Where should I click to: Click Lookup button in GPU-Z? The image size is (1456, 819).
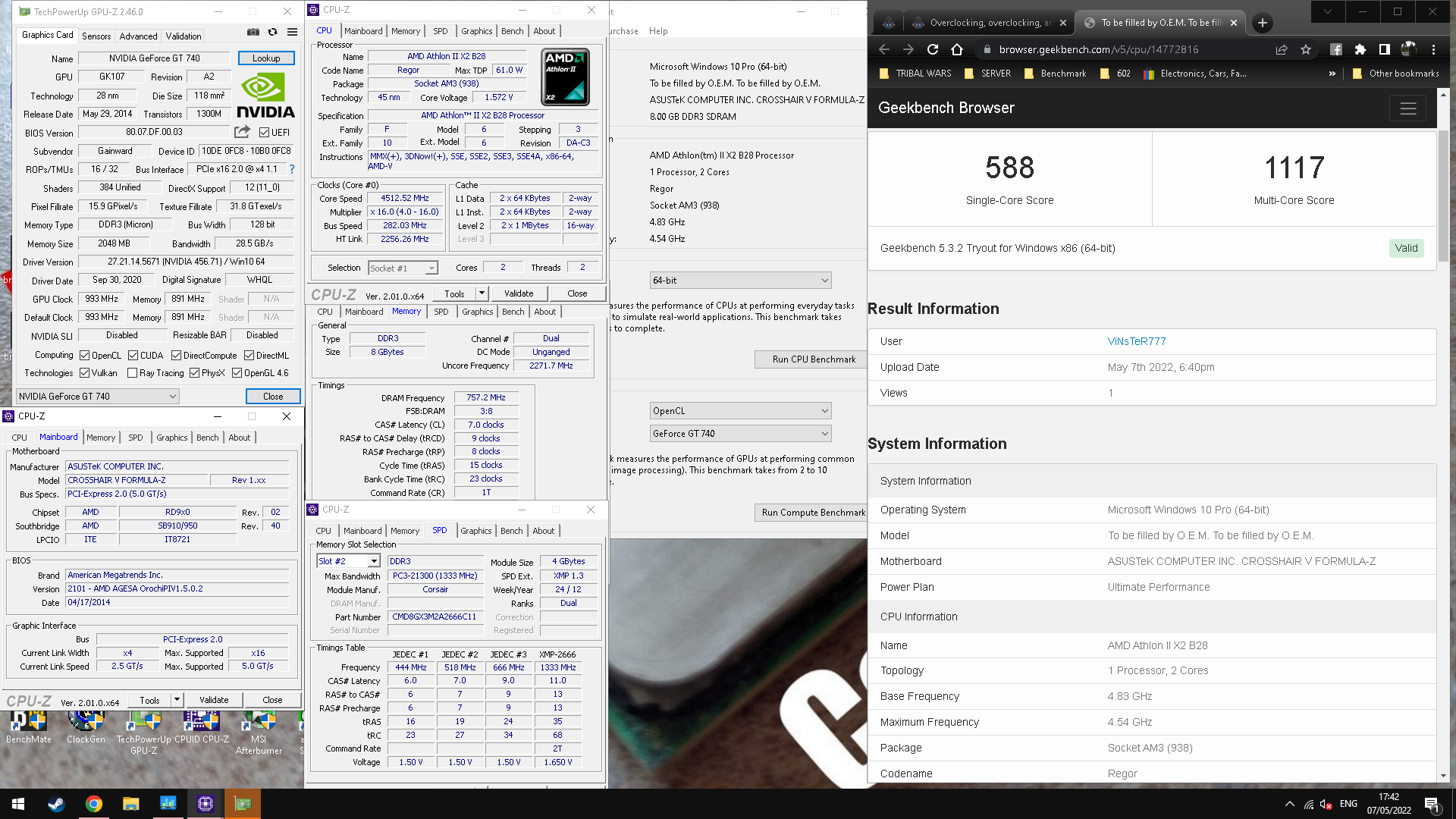[266, 58]
